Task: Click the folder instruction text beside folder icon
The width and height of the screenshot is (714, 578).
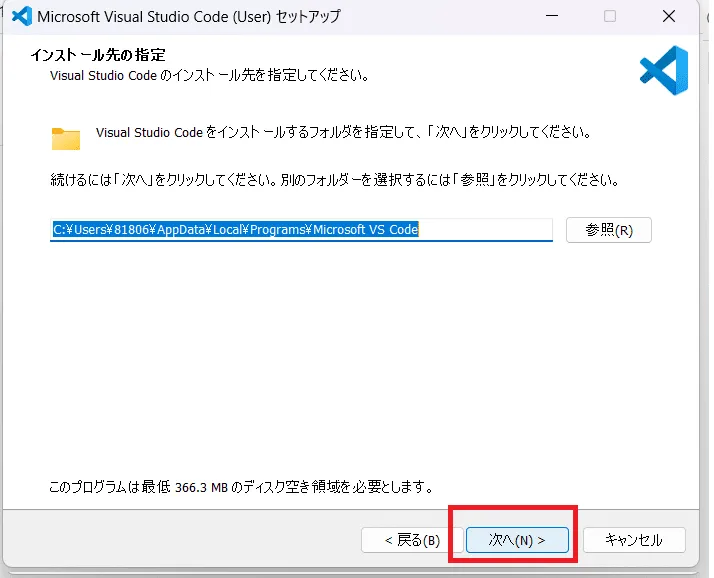Action: [x=344, y=133]
